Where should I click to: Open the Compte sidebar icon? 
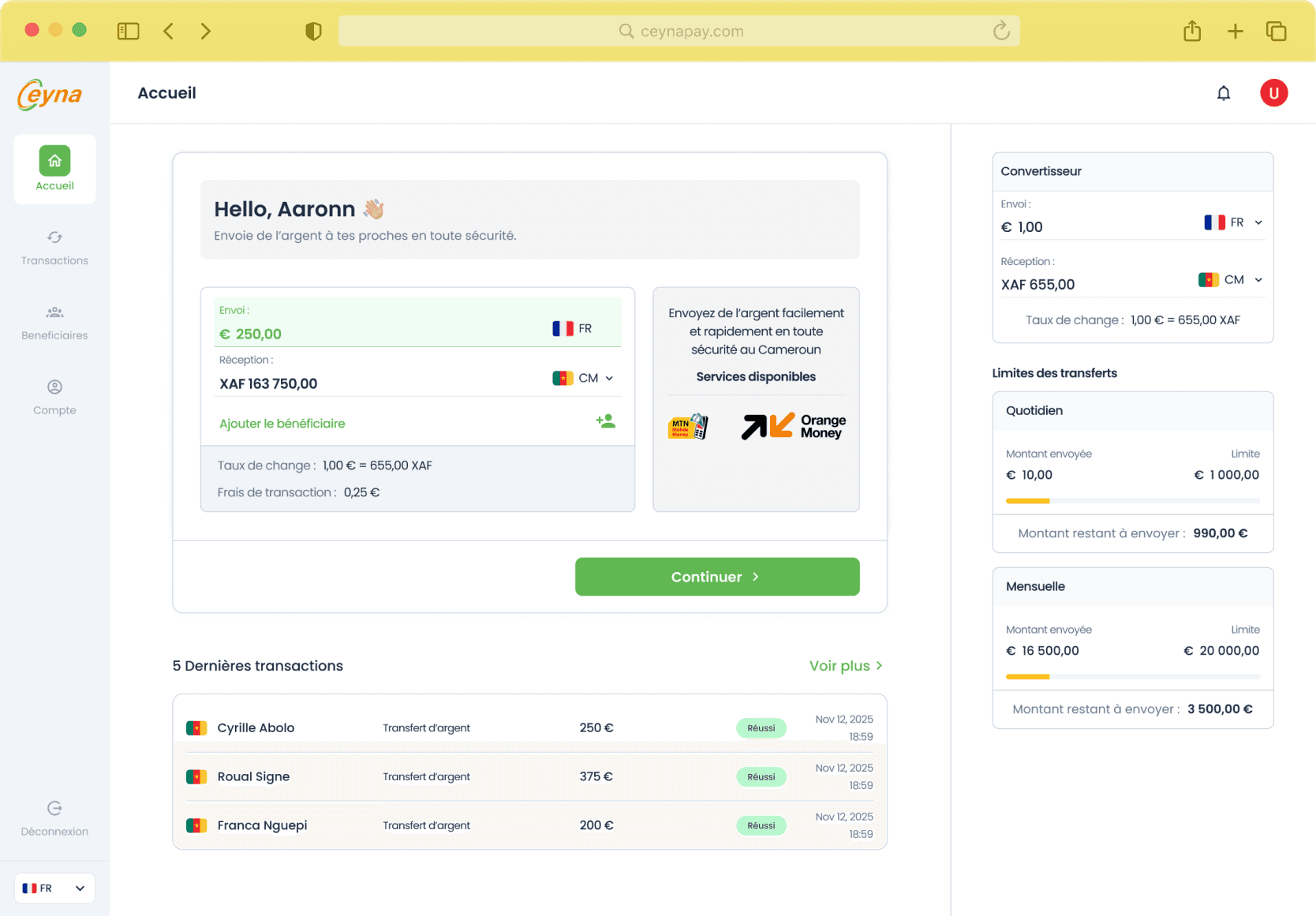(x=54, y=387)
